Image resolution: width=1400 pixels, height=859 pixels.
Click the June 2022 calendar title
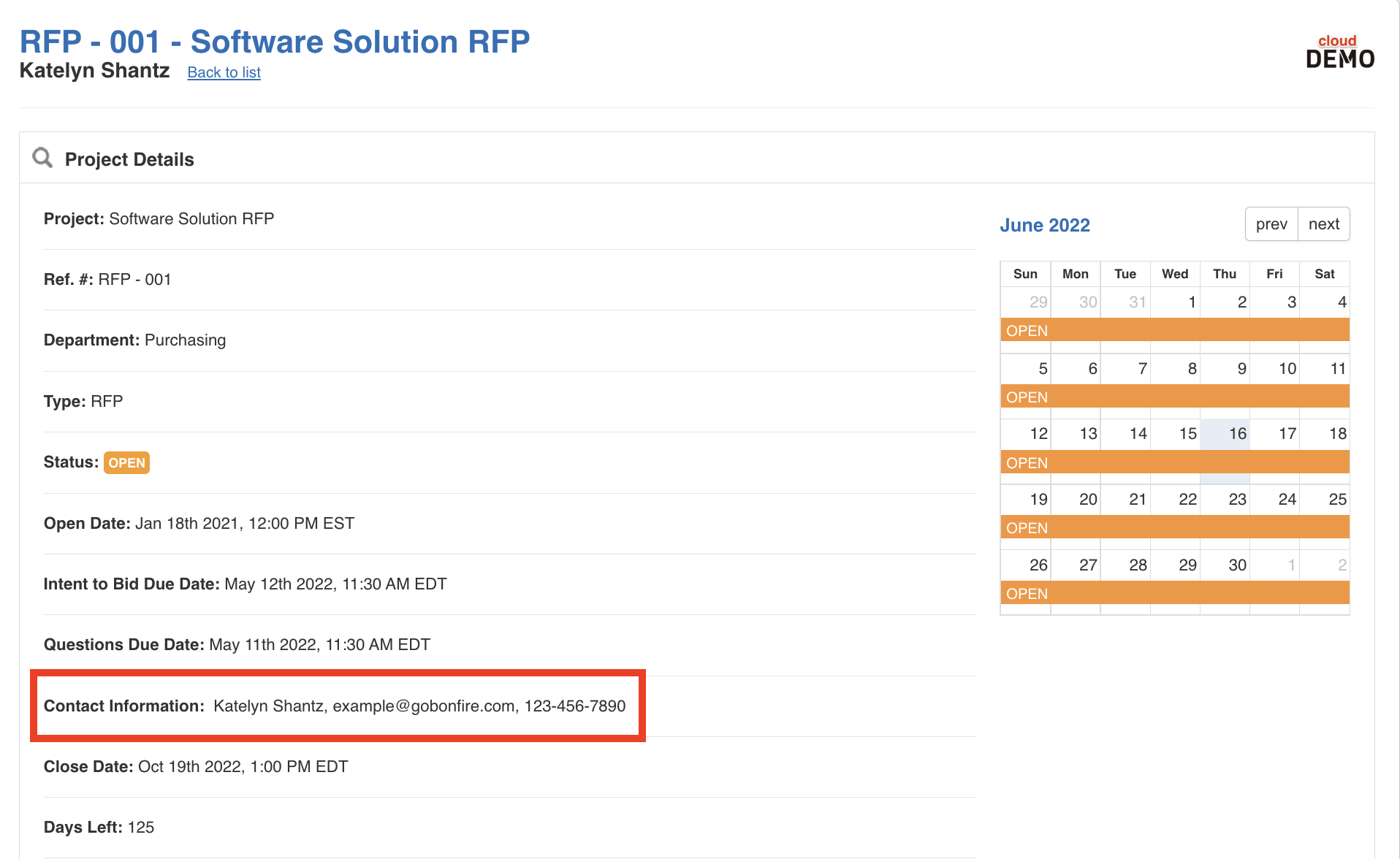(x=1045, y=225)
